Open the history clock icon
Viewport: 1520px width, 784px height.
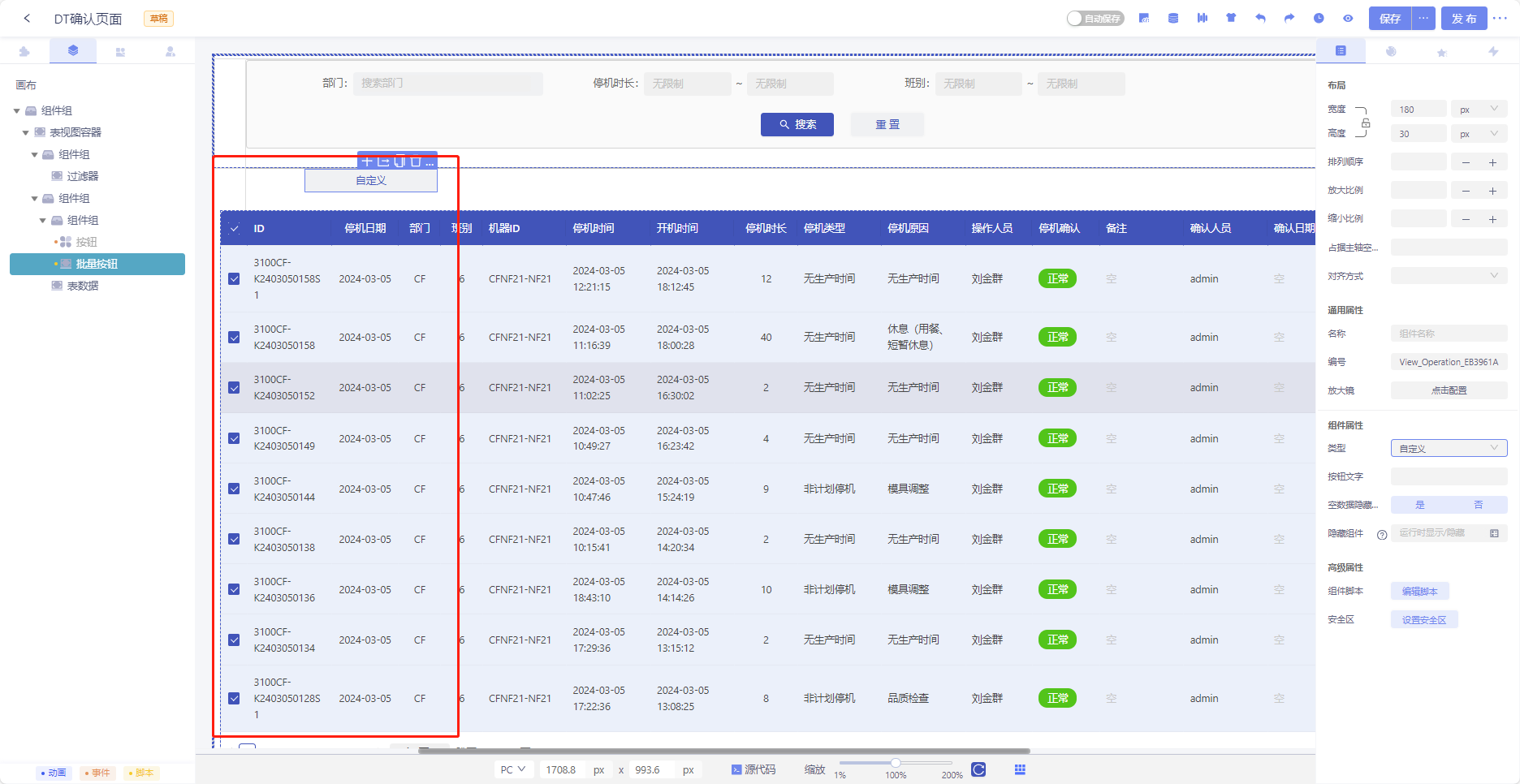pos(1319,18)
